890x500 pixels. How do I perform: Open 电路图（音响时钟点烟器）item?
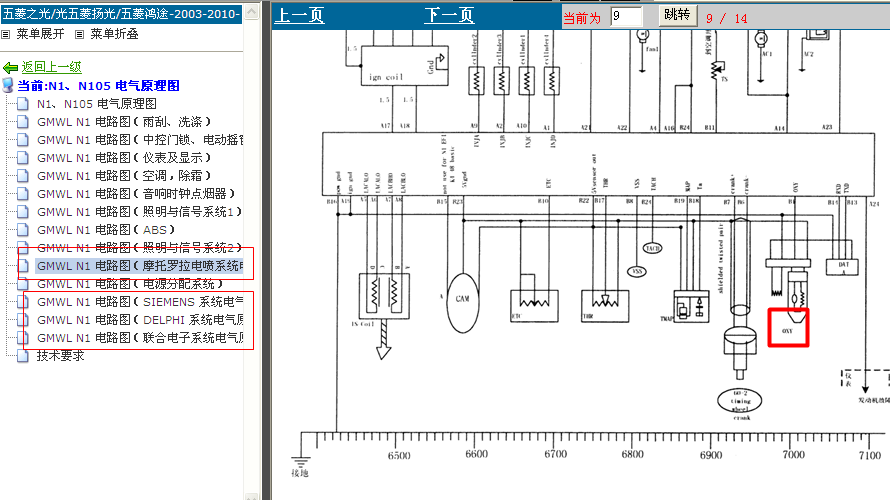click(x=136, y=194)
